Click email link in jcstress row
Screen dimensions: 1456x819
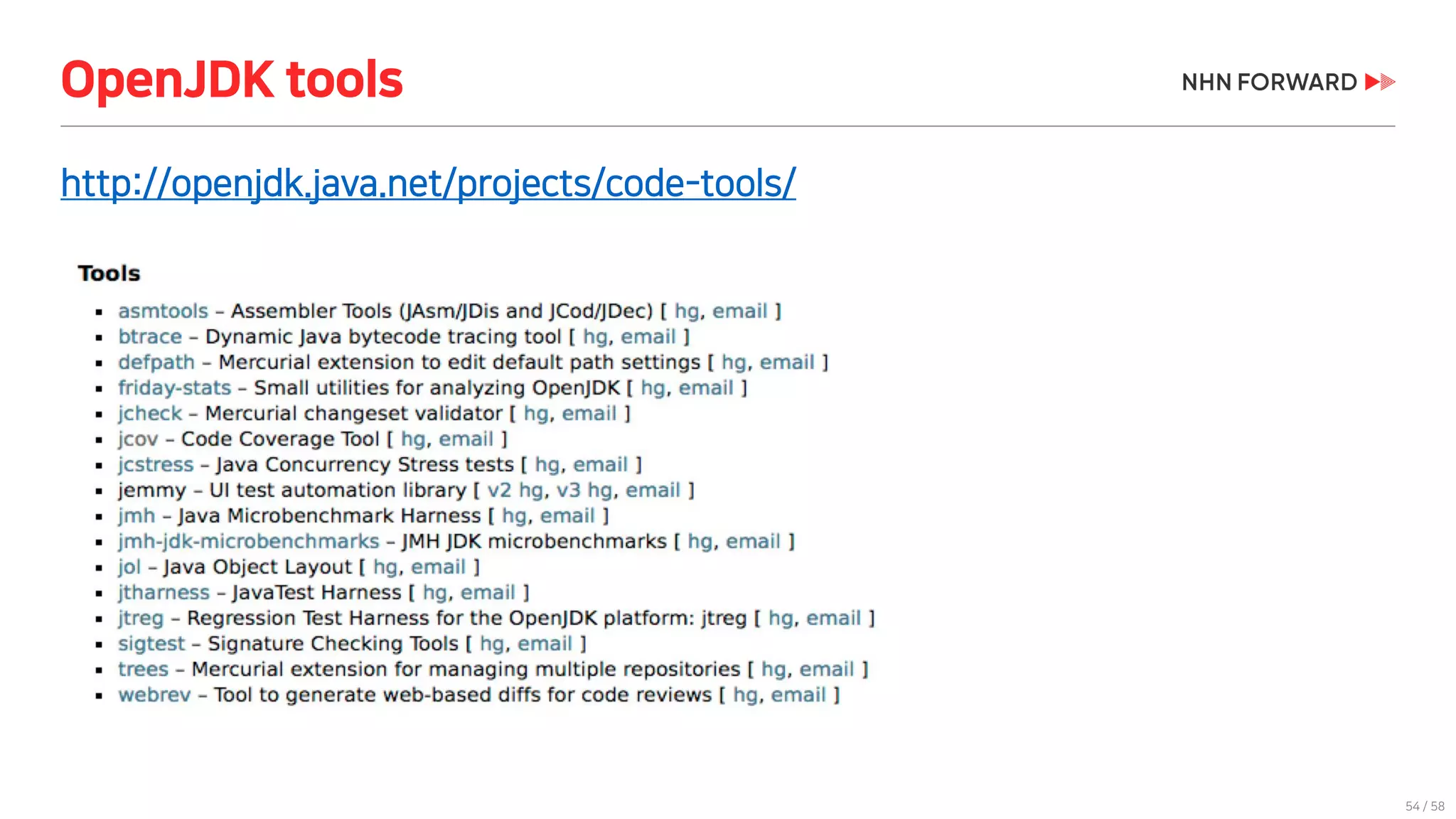(x=601, y=465)
